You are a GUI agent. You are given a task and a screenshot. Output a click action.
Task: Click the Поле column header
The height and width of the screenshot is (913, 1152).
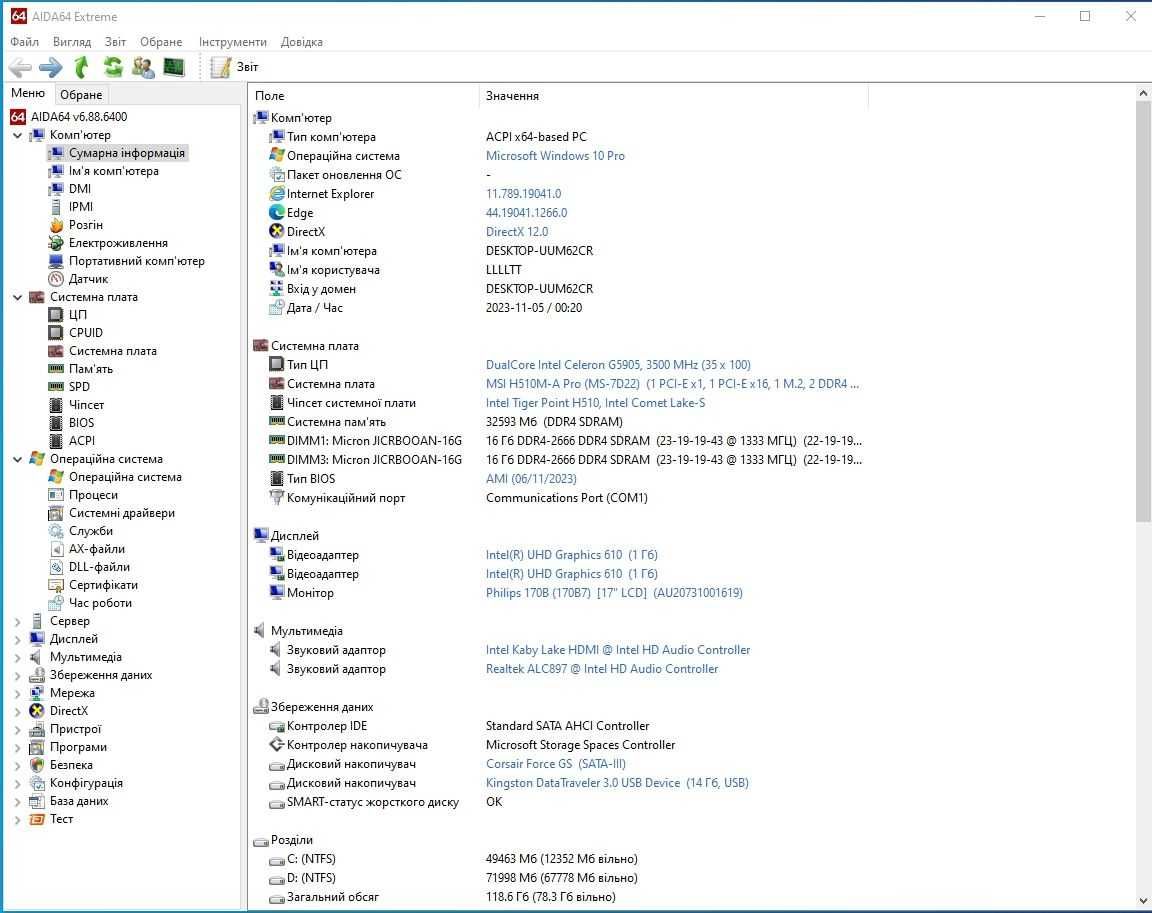(x=364, y=95)
